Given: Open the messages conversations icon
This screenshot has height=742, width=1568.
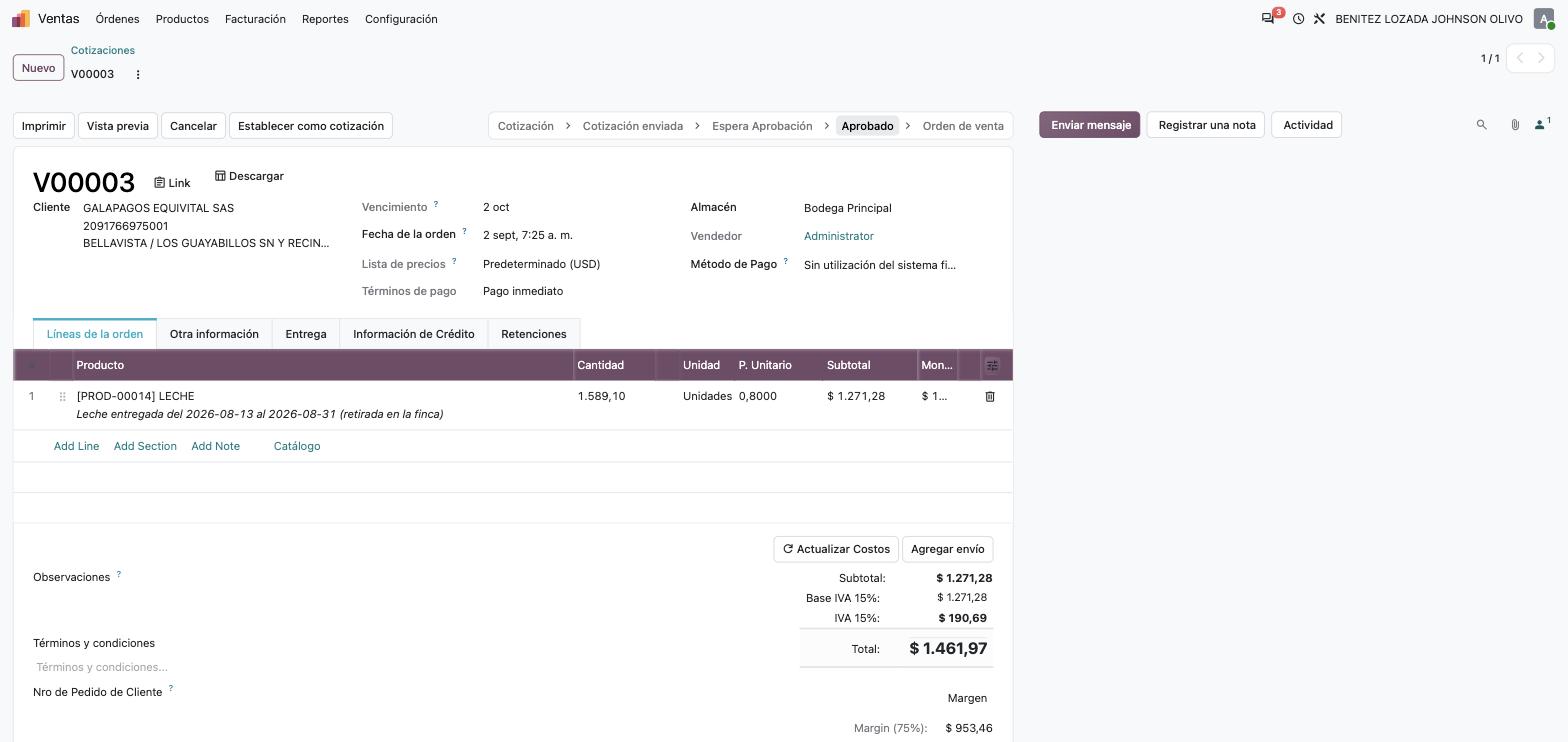Looking at the screenshot, I should [x=1268, y=19].
